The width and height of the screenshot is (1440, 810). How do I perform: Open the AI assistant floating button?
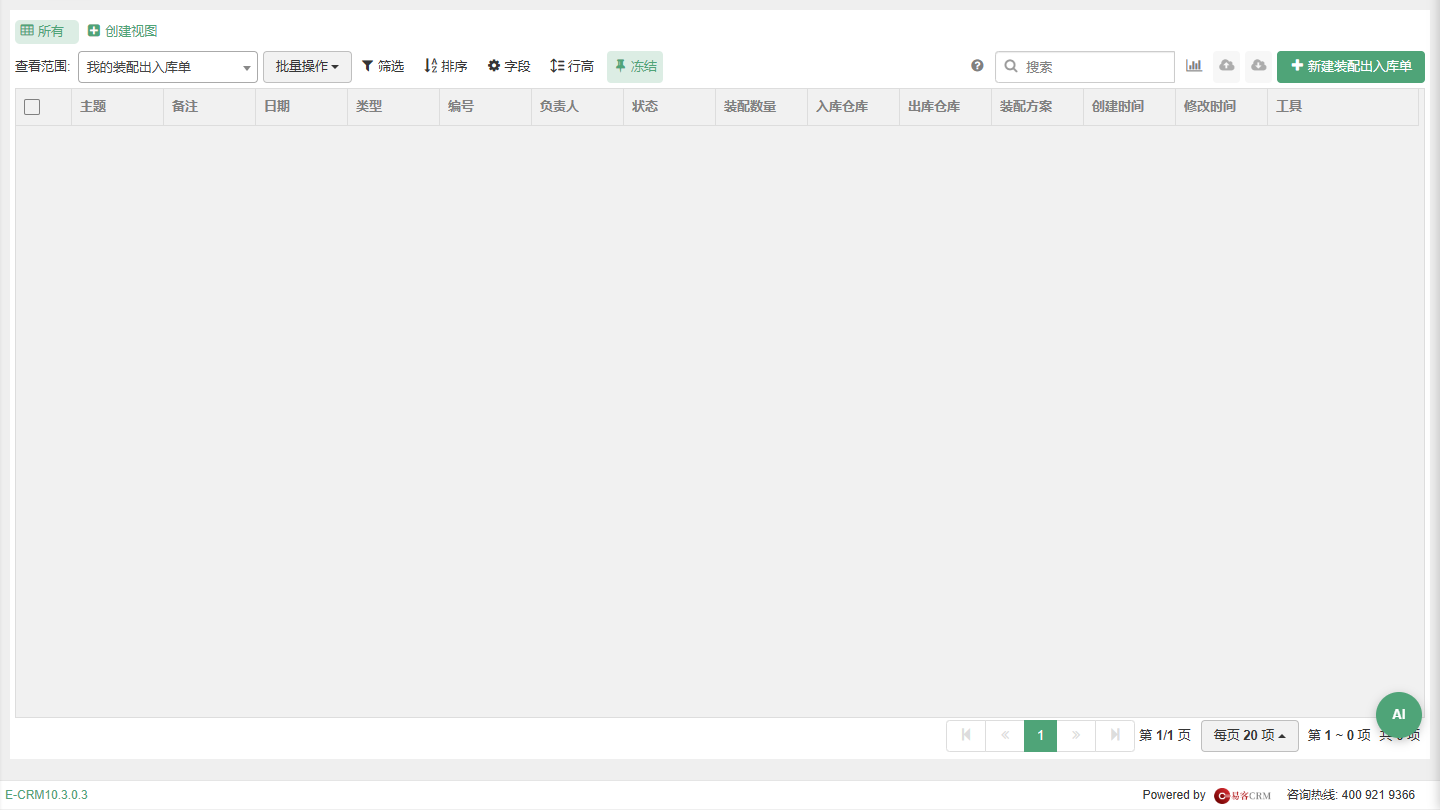(x=1398, y=715)
